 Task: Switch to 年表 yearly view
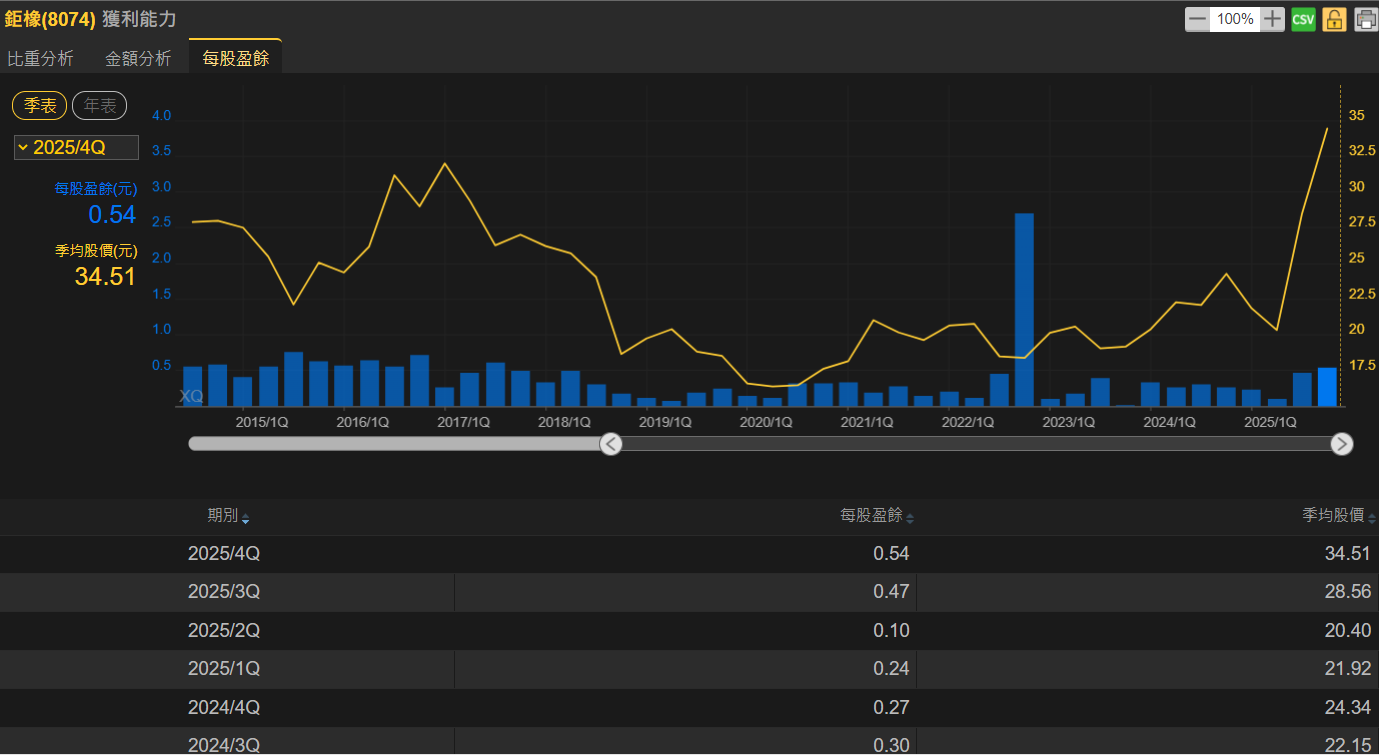99,106
